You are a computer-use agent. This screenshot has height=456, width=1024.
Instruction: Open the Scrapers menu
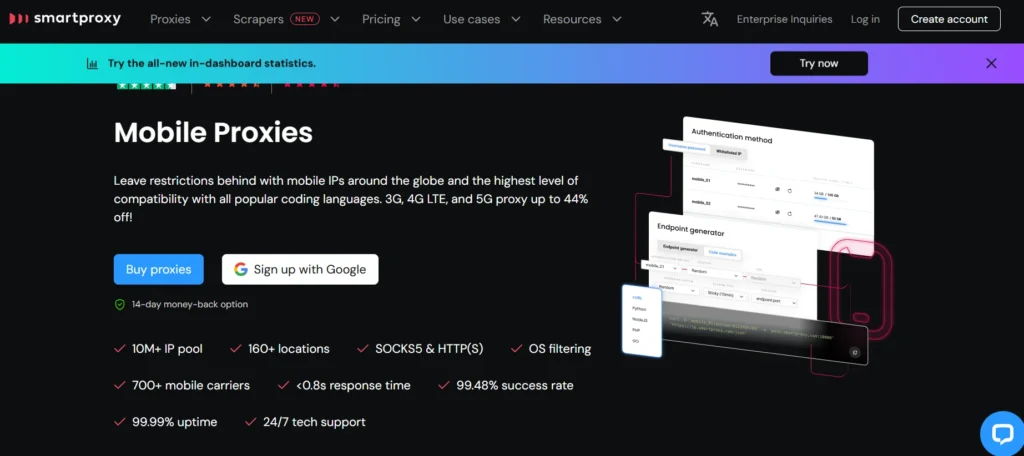[x=258, y=20]
